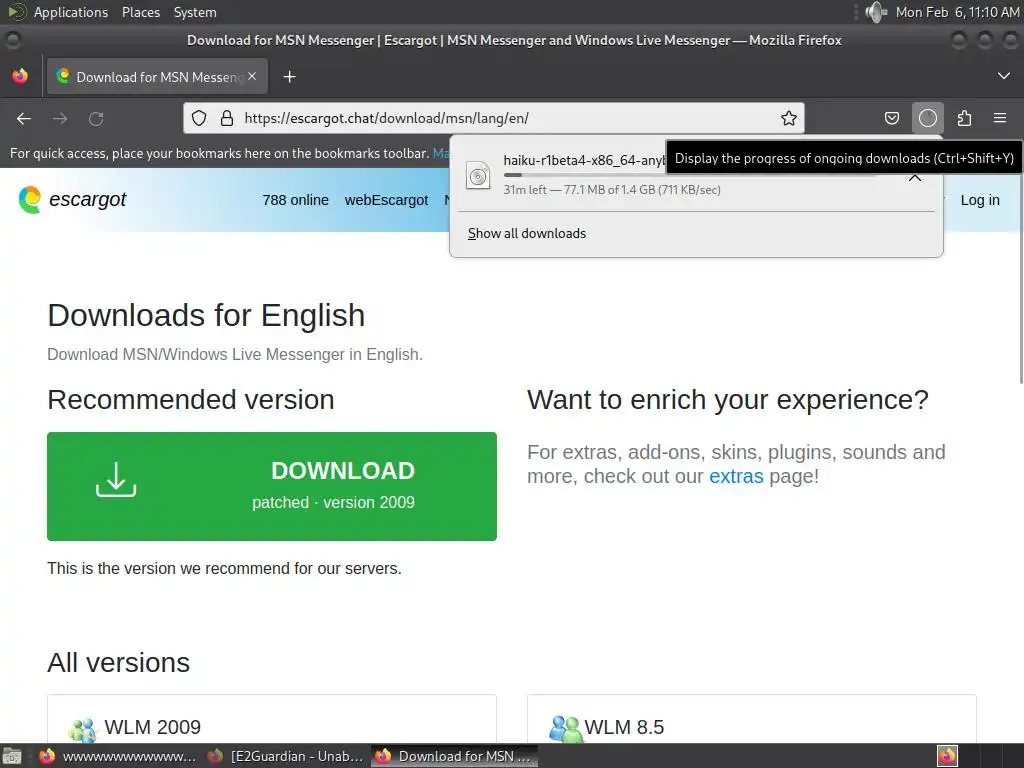The image size is (1024, 768).
Task: Open the Extensions puzzle icon
Action: [964, 118]
